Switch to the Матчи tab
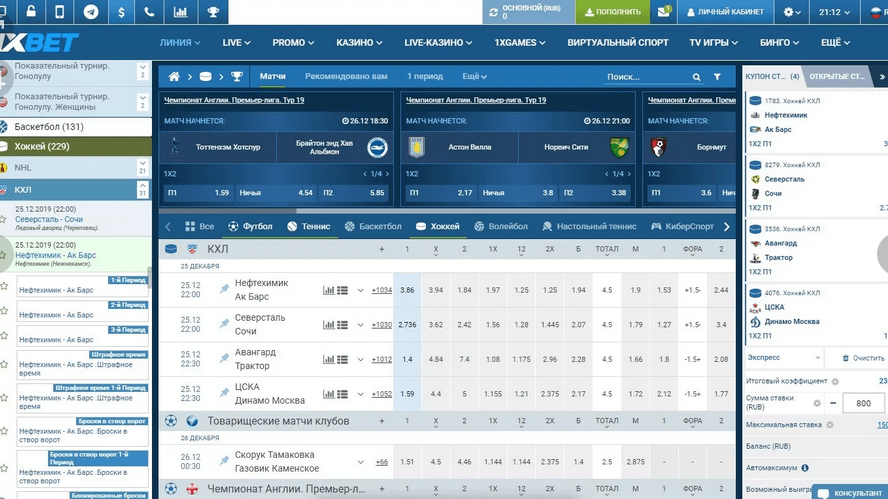 click(x=272, y=76)
